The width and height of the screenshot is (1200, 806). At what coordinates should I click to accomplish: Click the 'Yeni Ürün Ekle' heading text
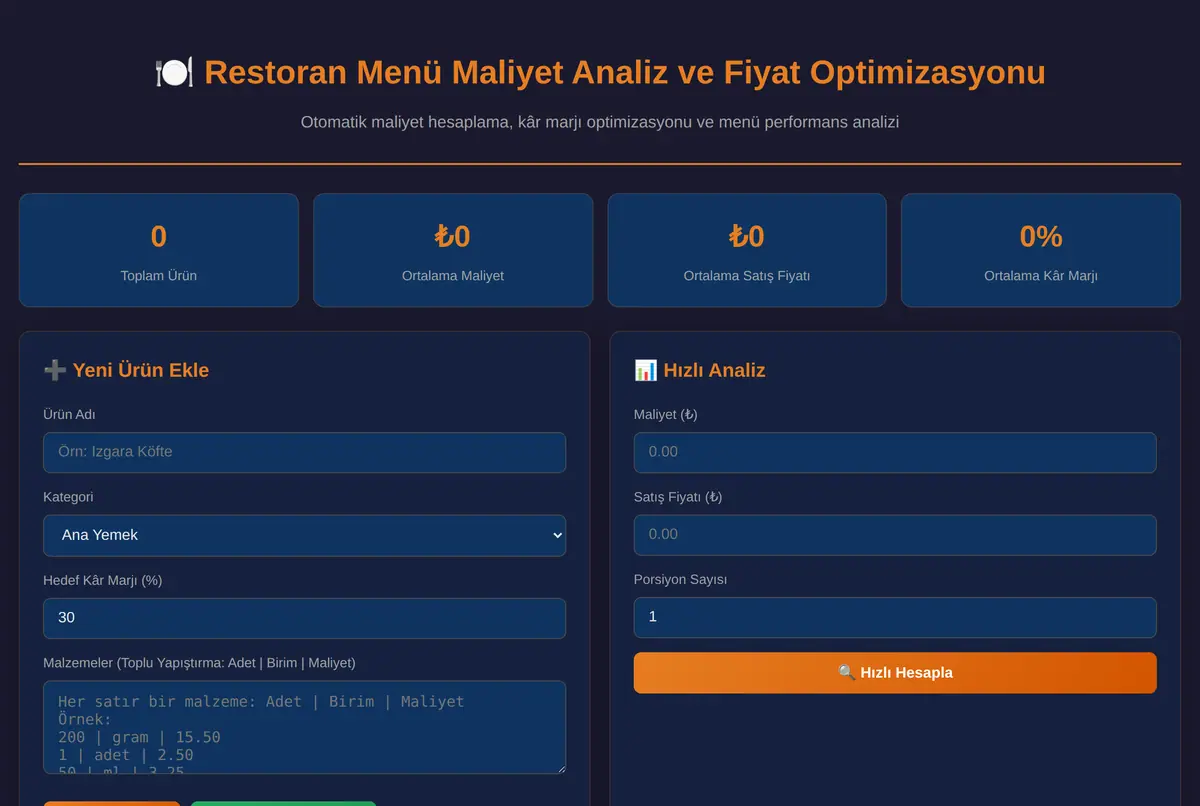[x=141, y=370]
